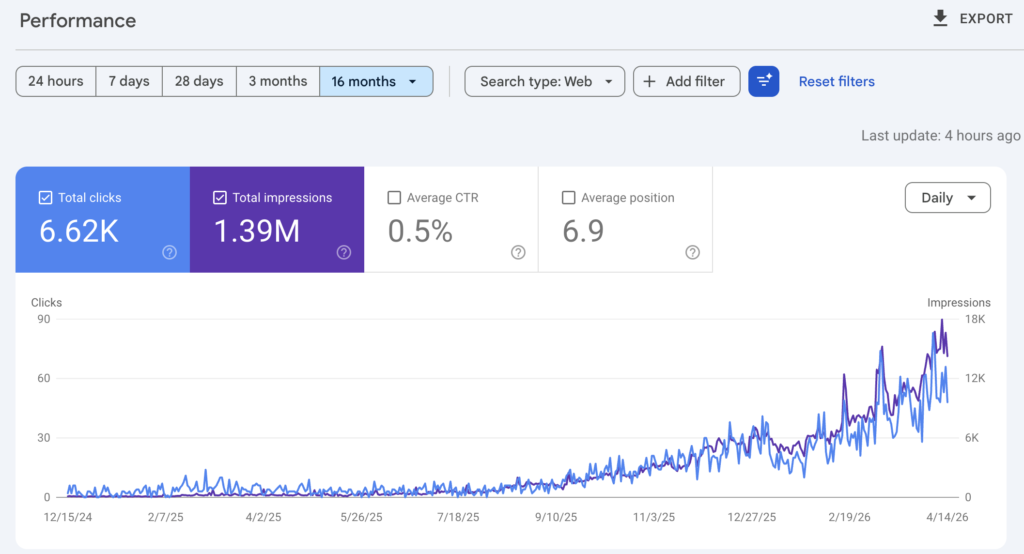Select the 24 hours date range tab
This screenshot has height=554, width=1024.
click(56, 82)
